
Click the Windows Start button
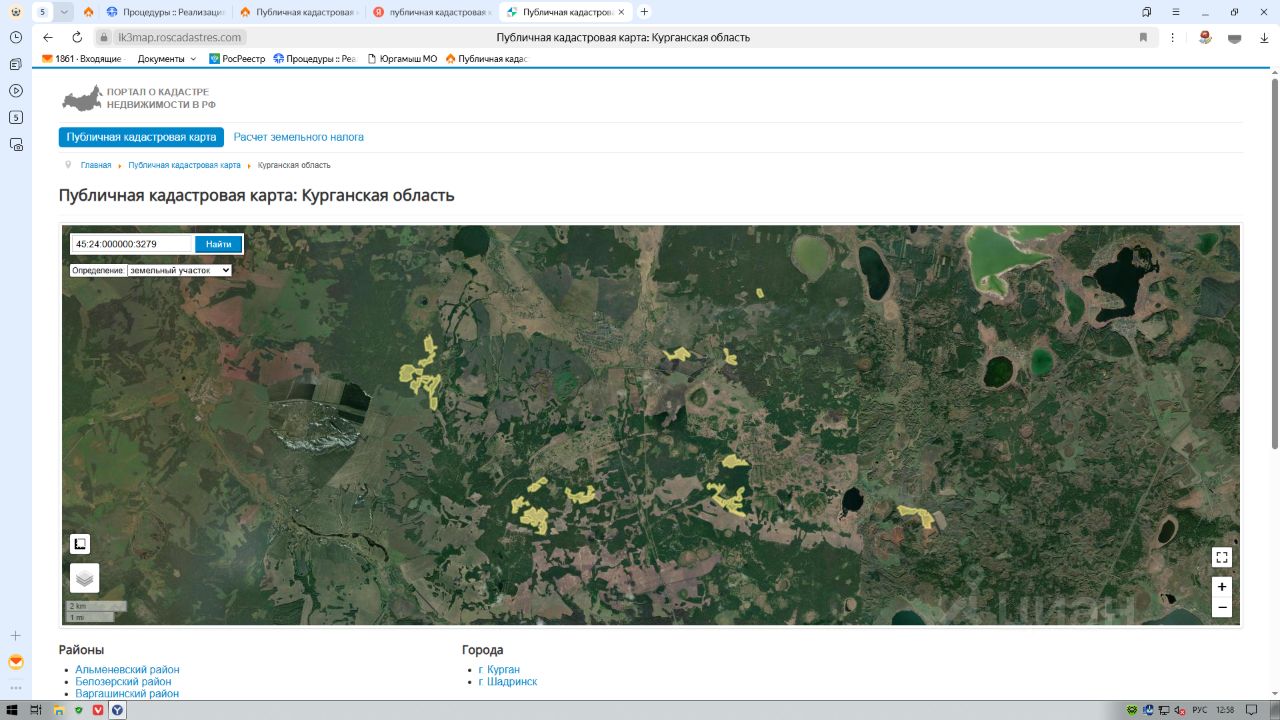click(12, 710)
